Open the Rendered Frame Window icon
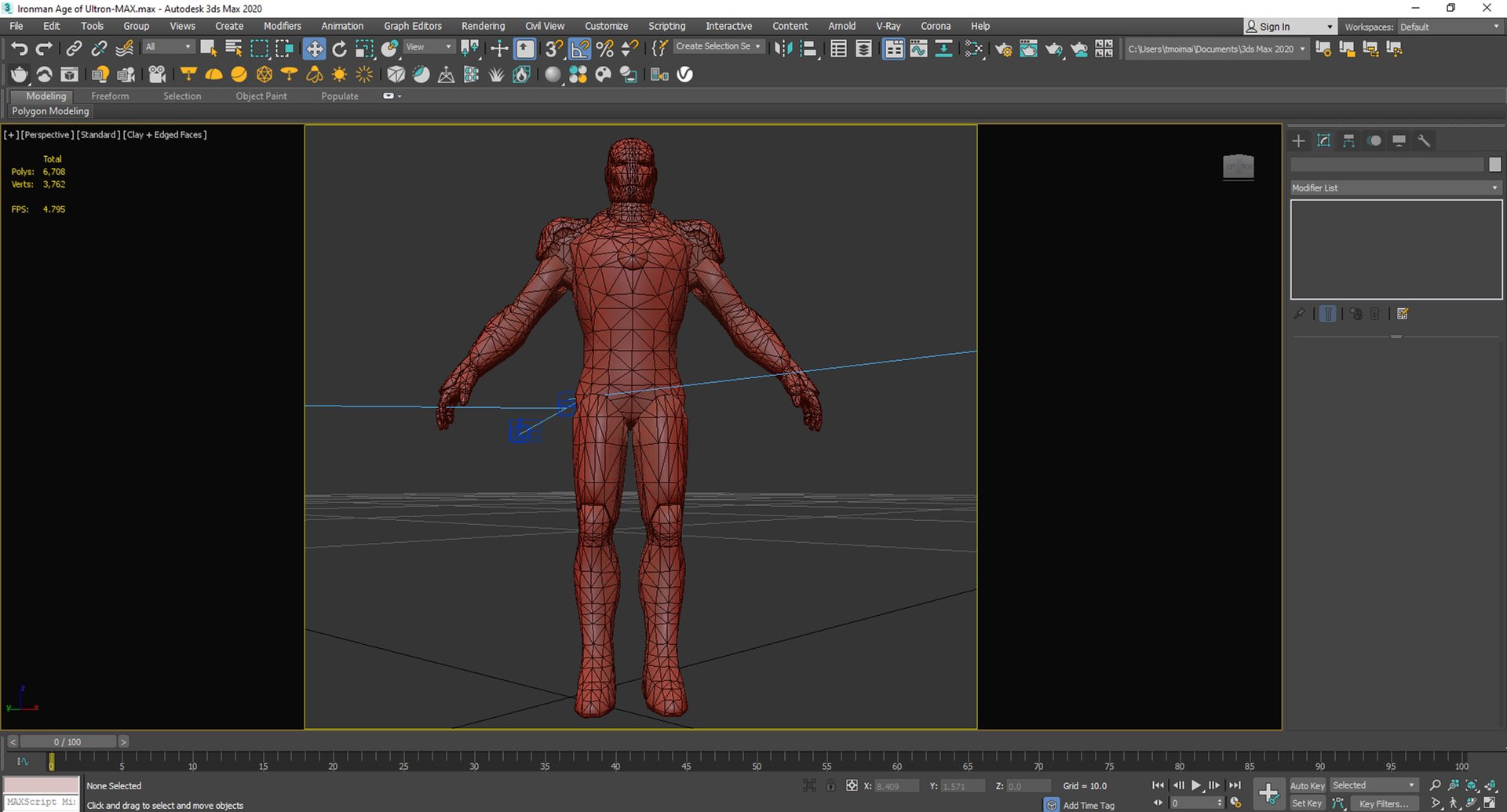Screen dimensions: 1507x812 point(1028,49)
